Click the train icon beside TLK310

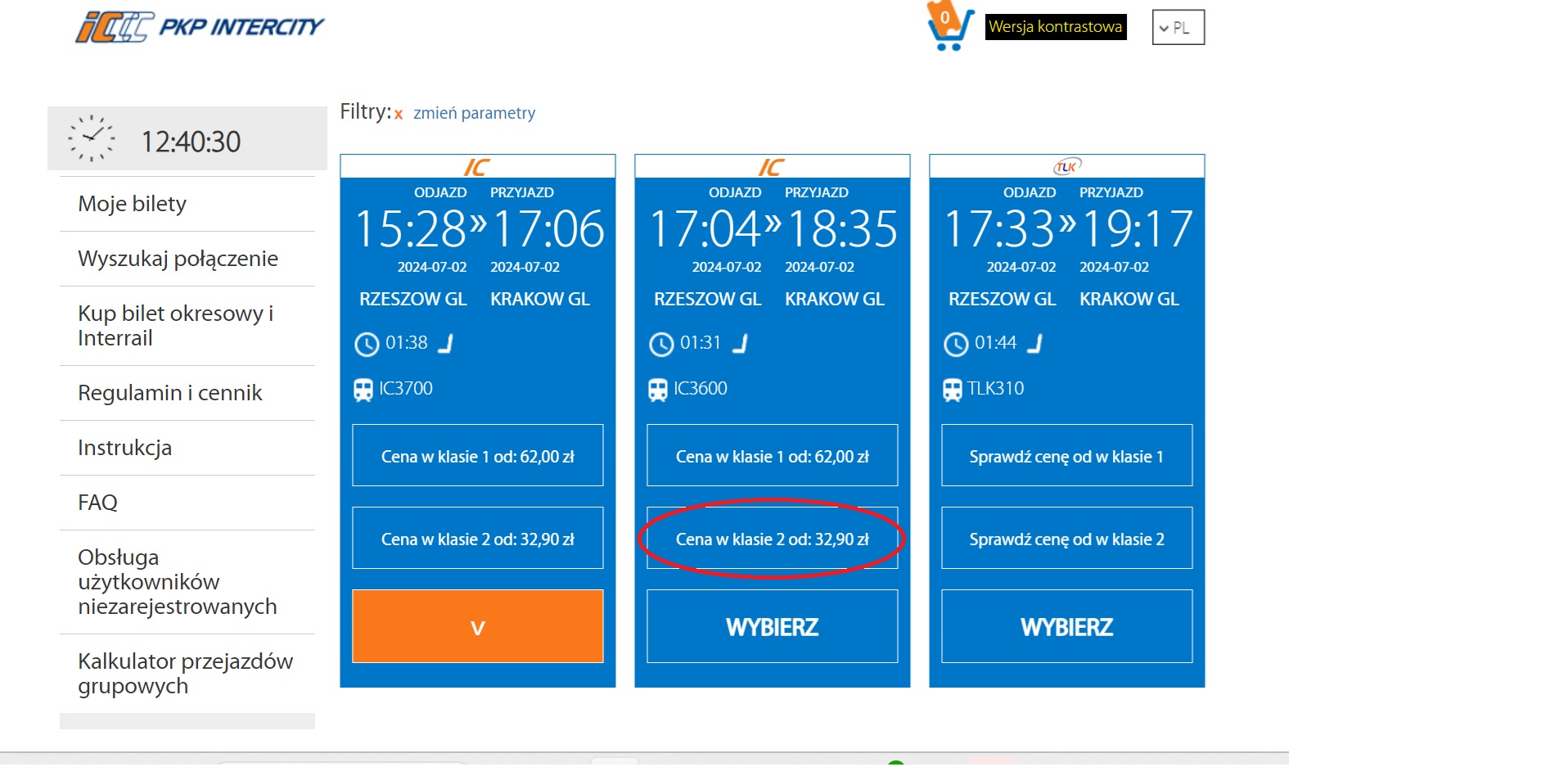tap(953, 390)
